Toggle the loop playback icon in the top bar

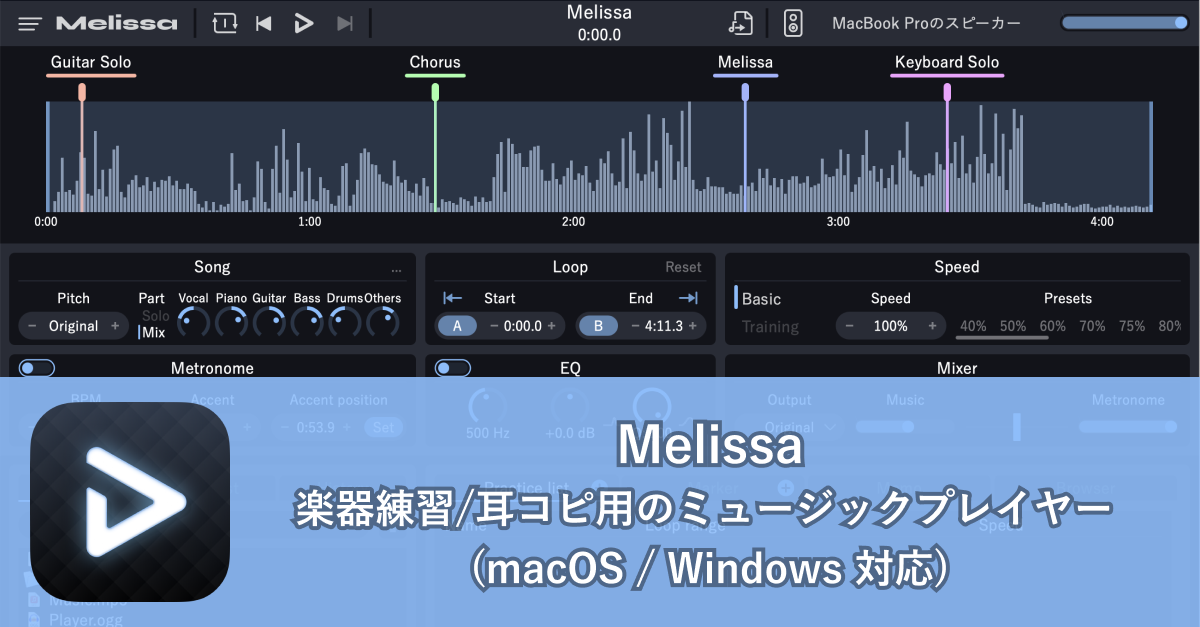point(225,22)
